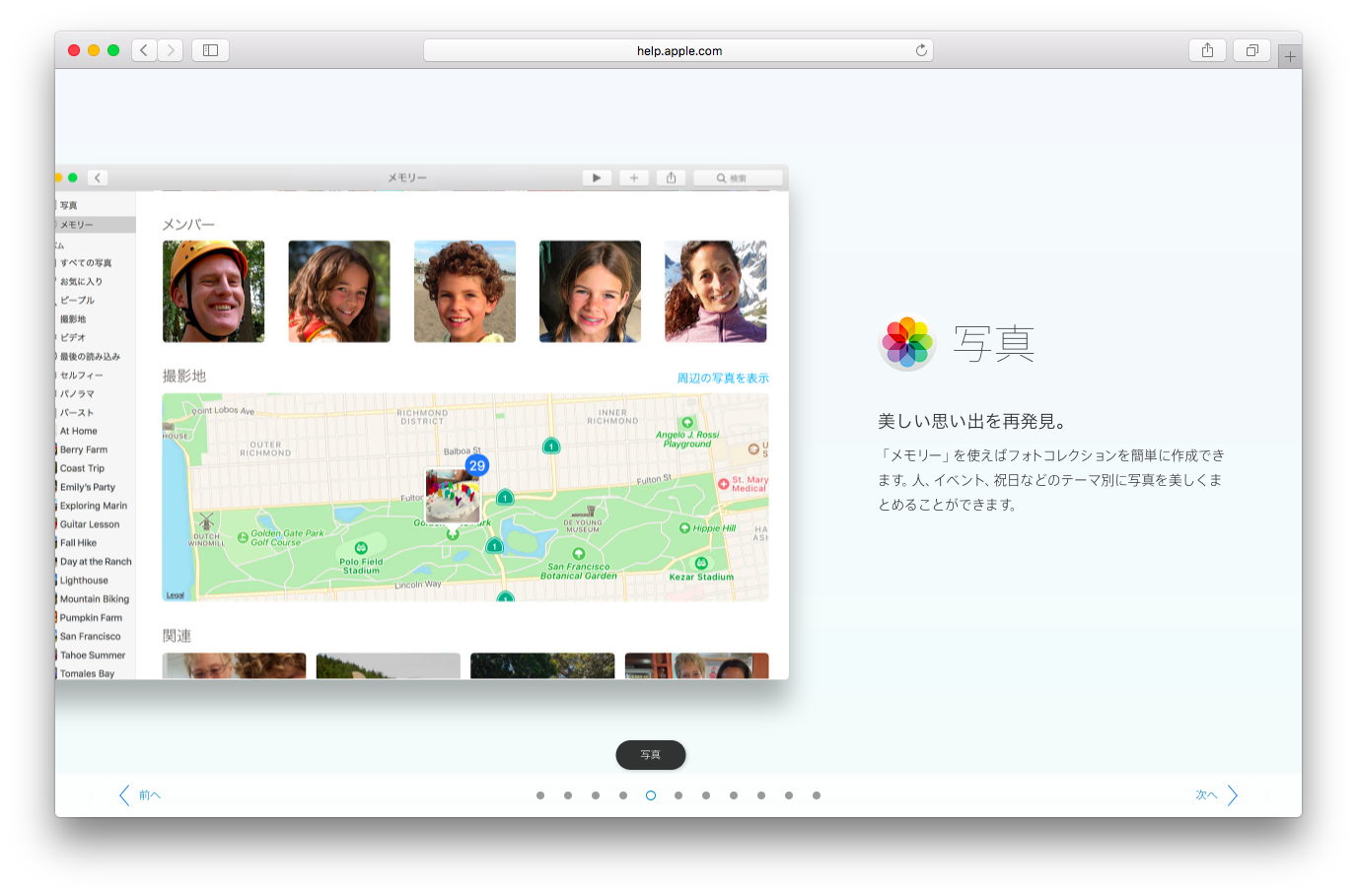Open 周辺の写真を表示 link
1357x896 pixels.
[x=722, y=379]
